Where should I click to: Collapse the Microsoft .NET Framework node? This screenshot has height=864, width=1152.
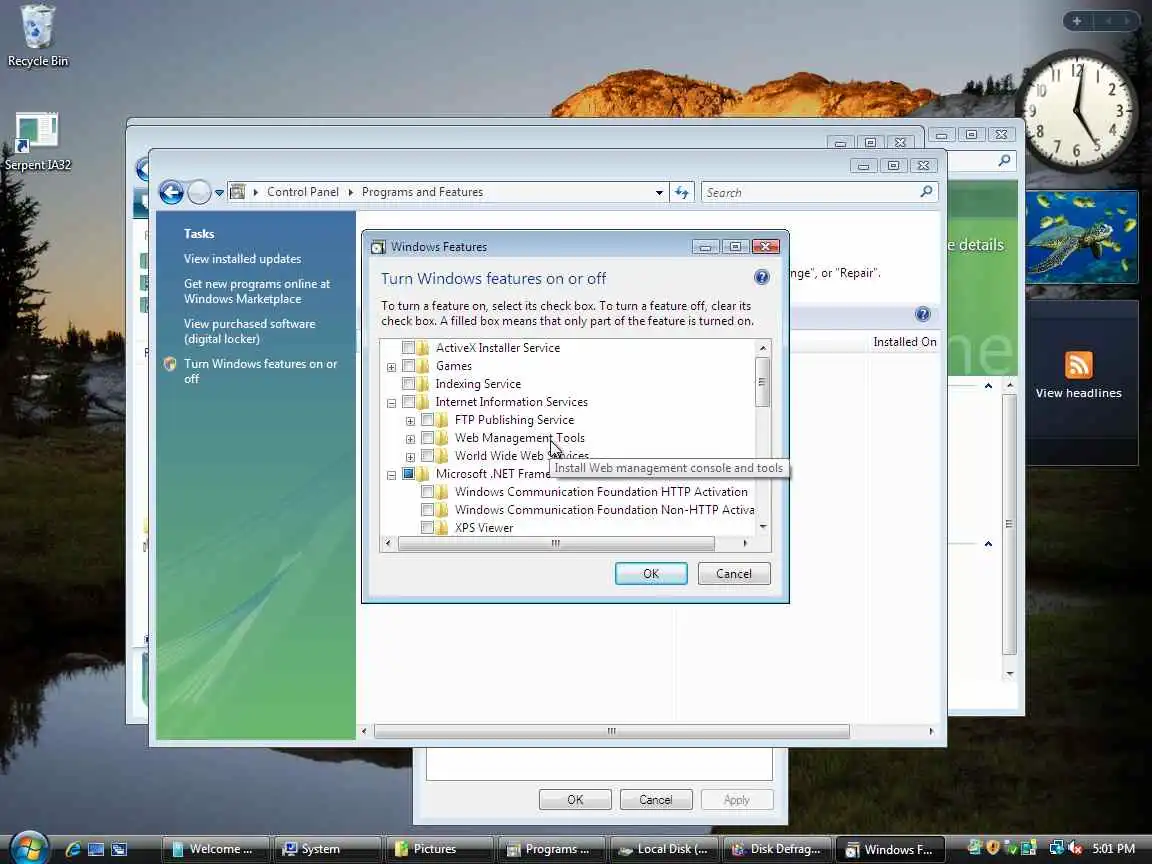tap(392, 475)
